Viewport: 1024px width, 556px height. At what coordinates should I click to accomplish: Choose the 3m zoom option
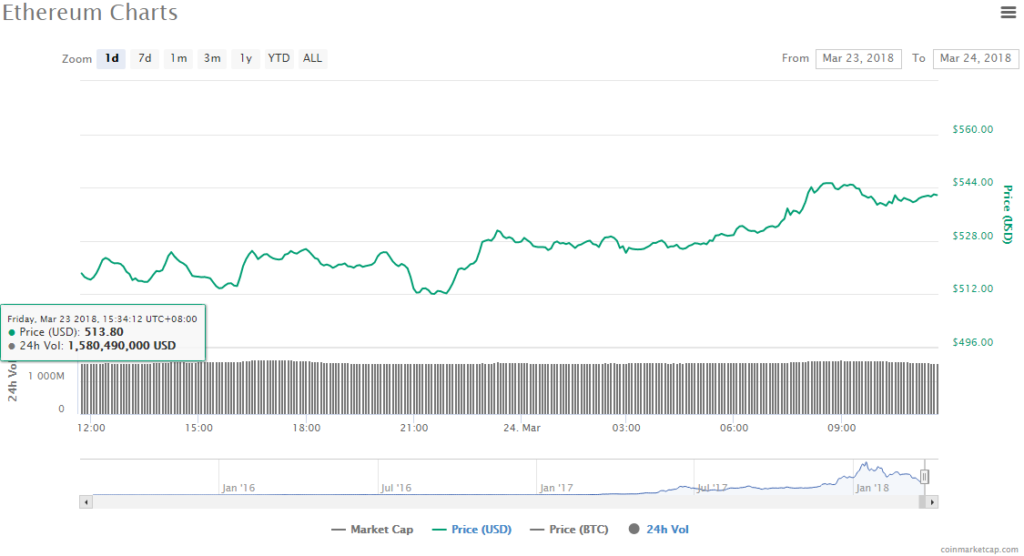212,58
